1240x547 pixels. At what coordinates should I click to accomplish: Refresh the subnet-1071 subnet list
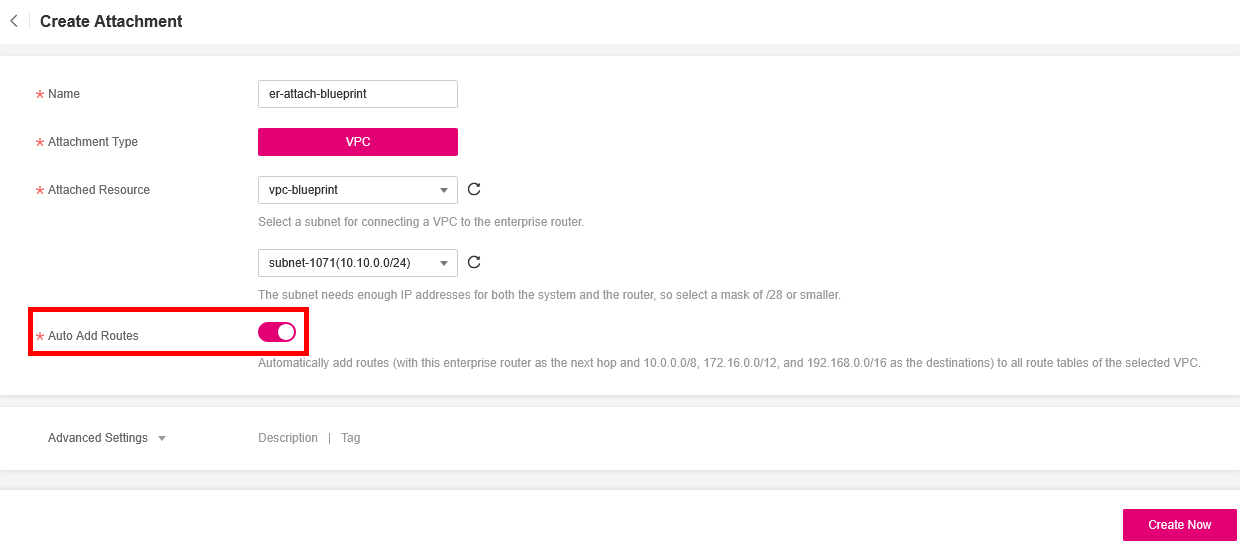click(474, 262)
